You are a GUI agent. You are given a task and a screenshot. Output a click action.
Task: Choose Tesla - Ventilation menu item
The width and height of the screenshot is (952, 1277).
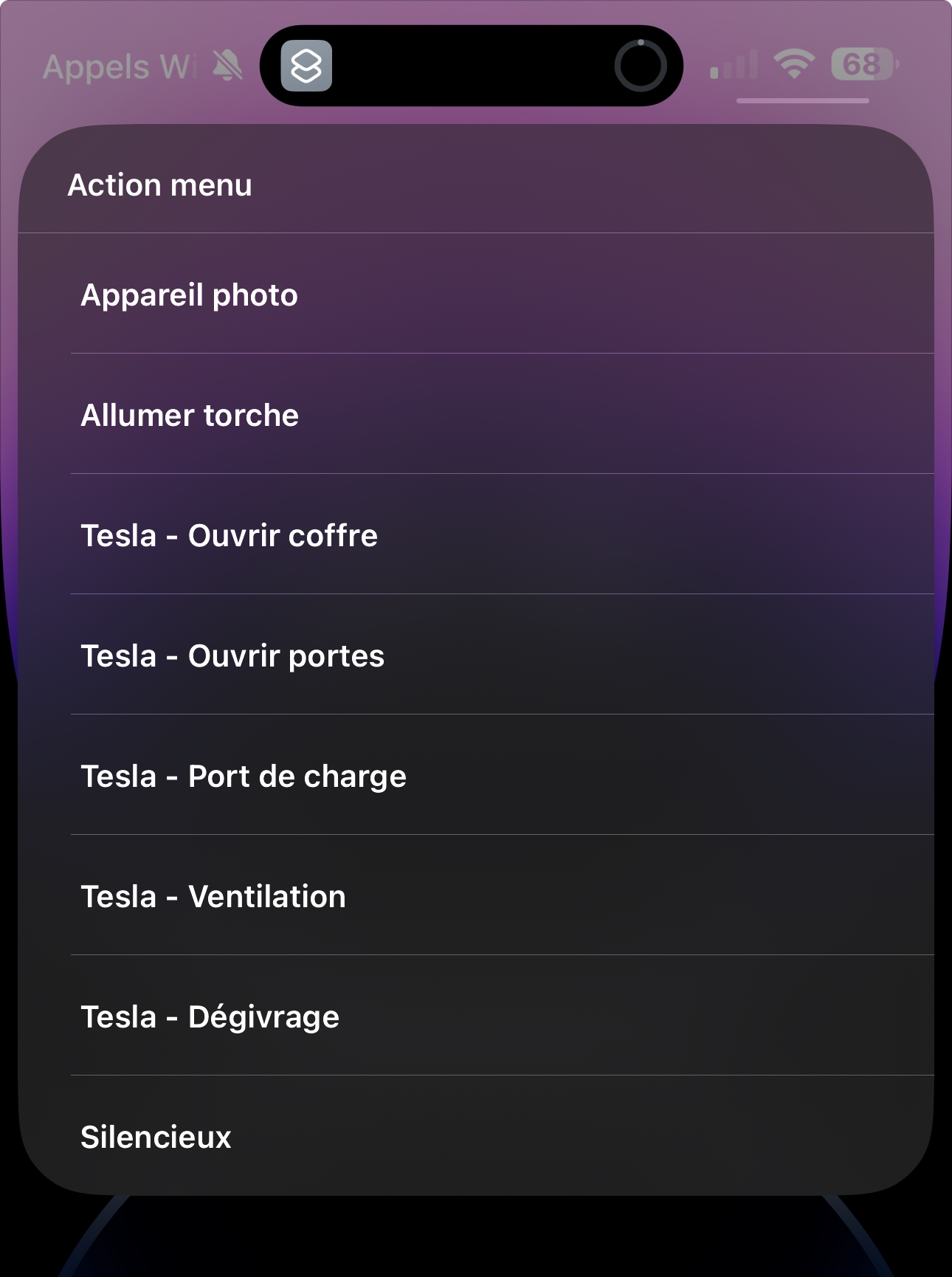pyautogui.click(x=476, y=895)
